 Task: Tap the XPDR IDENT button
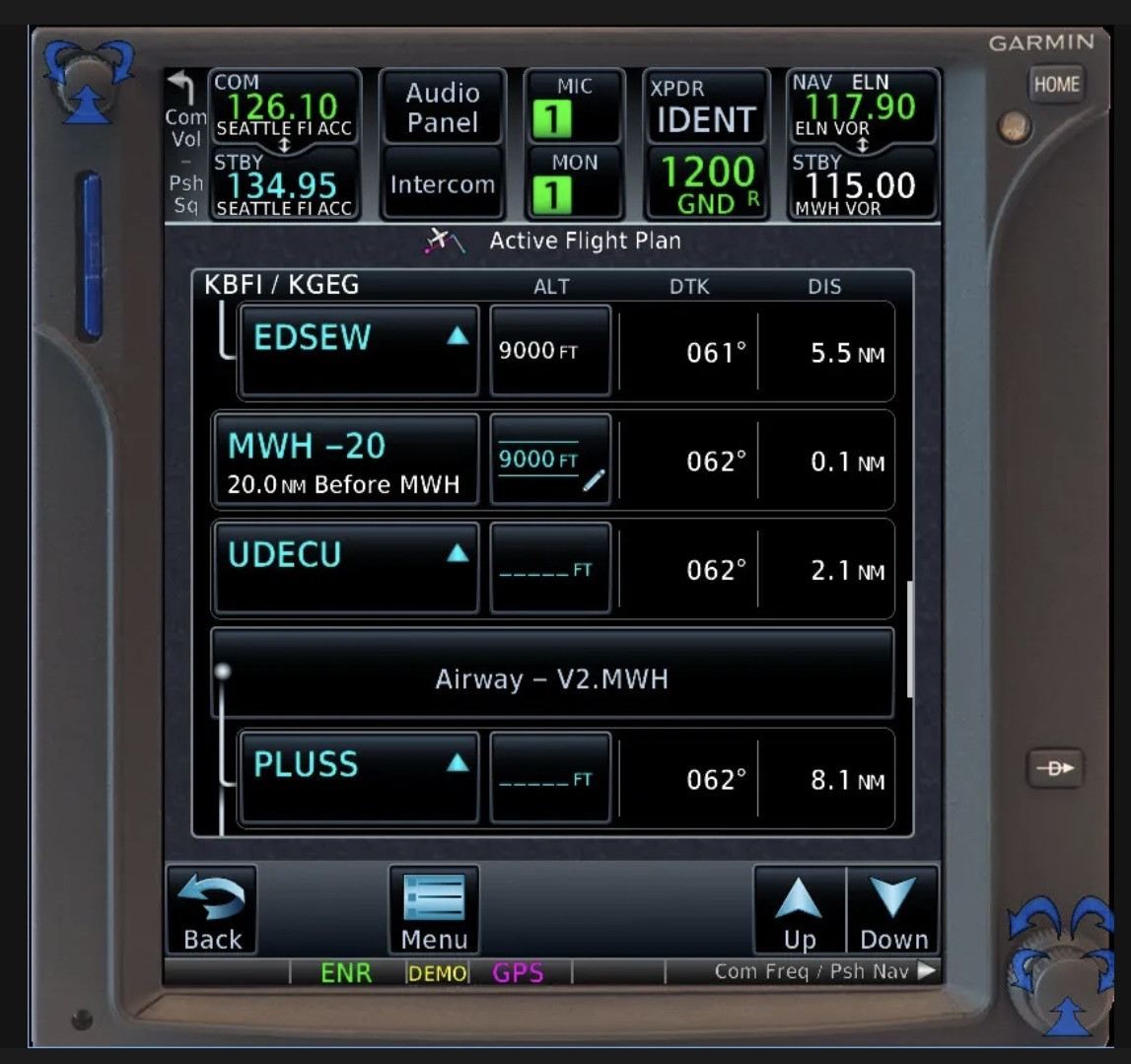click(x=705, y=106)
